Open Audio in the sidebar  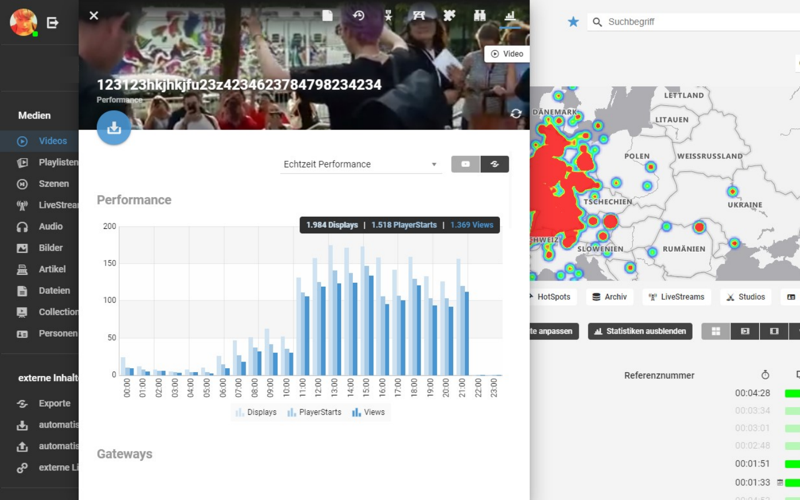point(39,227)
